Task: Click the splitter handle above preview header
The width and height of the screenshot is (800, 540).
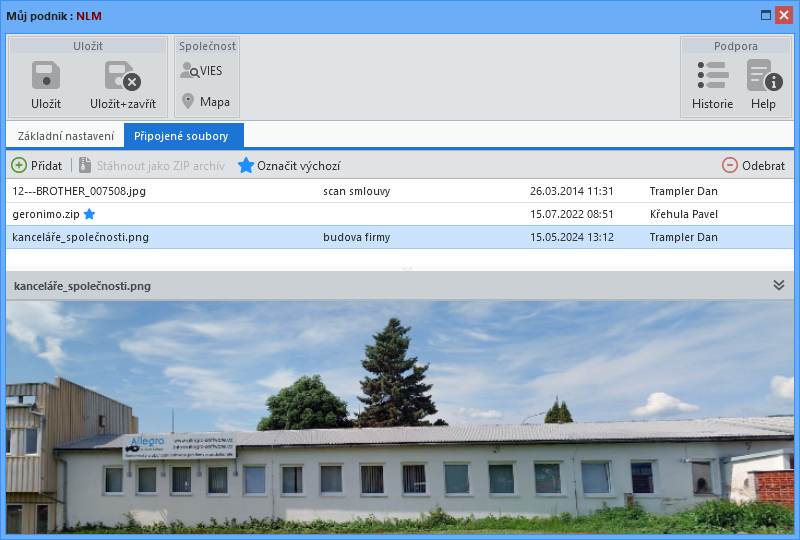Action: (407, 268)
